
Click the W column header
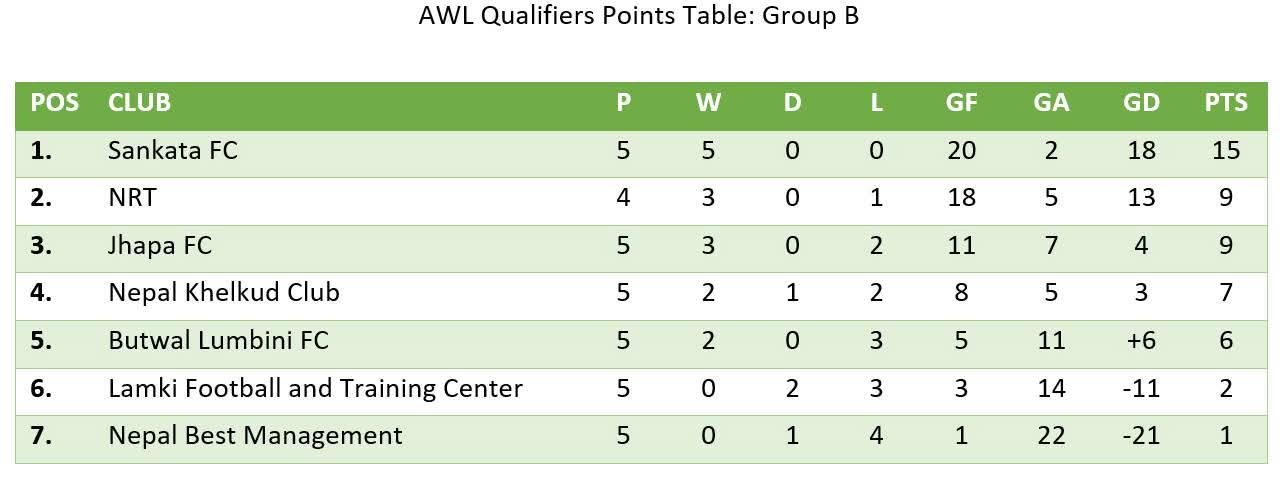coord(708,103)
